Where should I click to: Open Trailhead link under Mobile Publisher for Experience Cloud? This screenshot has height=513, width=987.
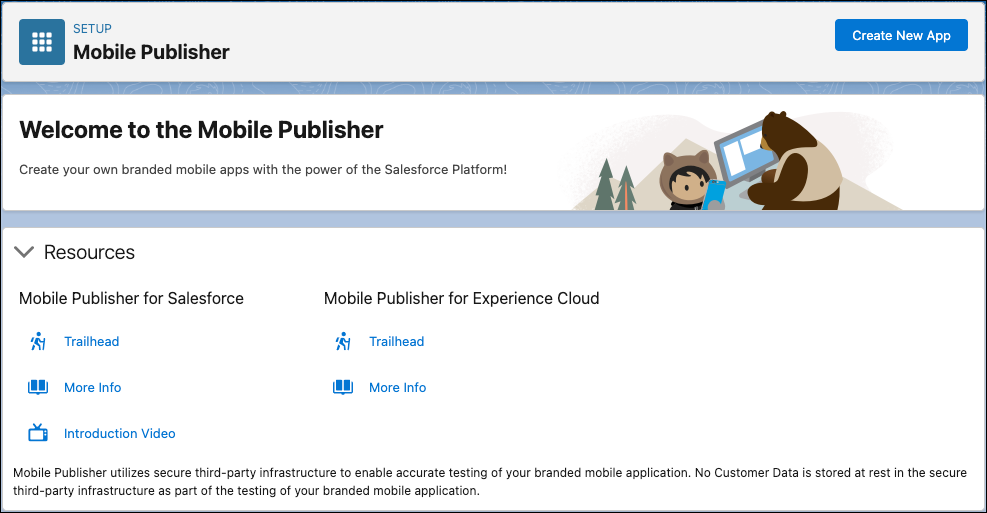point(397,341)
